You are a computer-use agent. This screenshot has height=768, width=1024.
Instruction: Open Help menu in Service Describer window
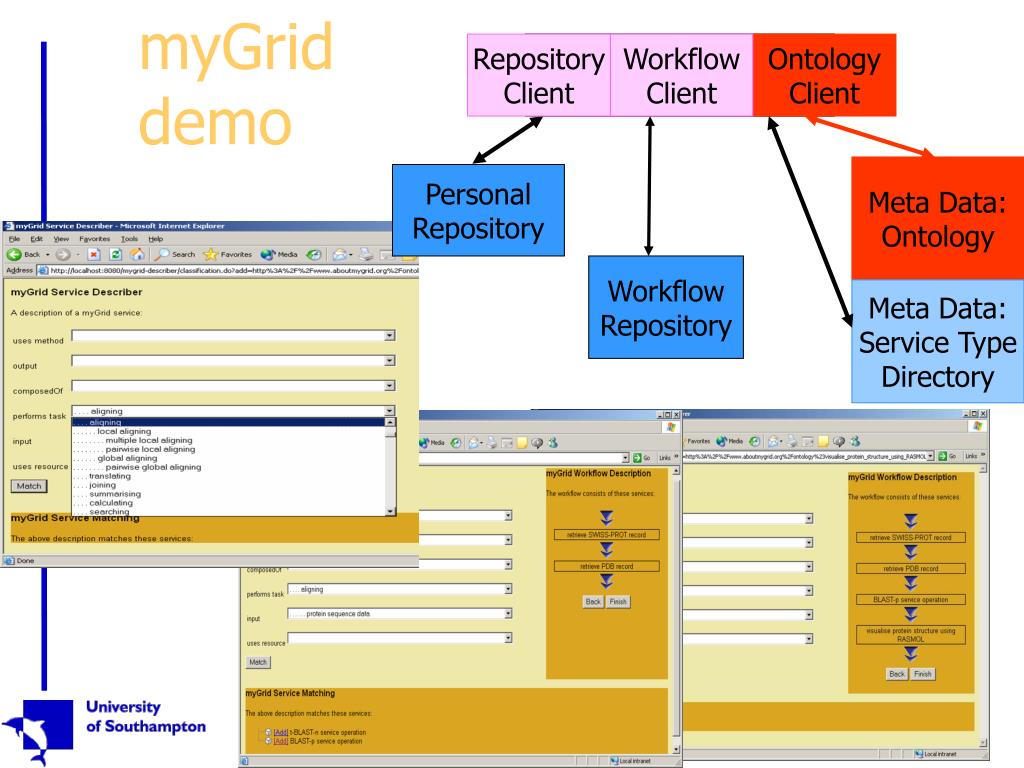155,239
